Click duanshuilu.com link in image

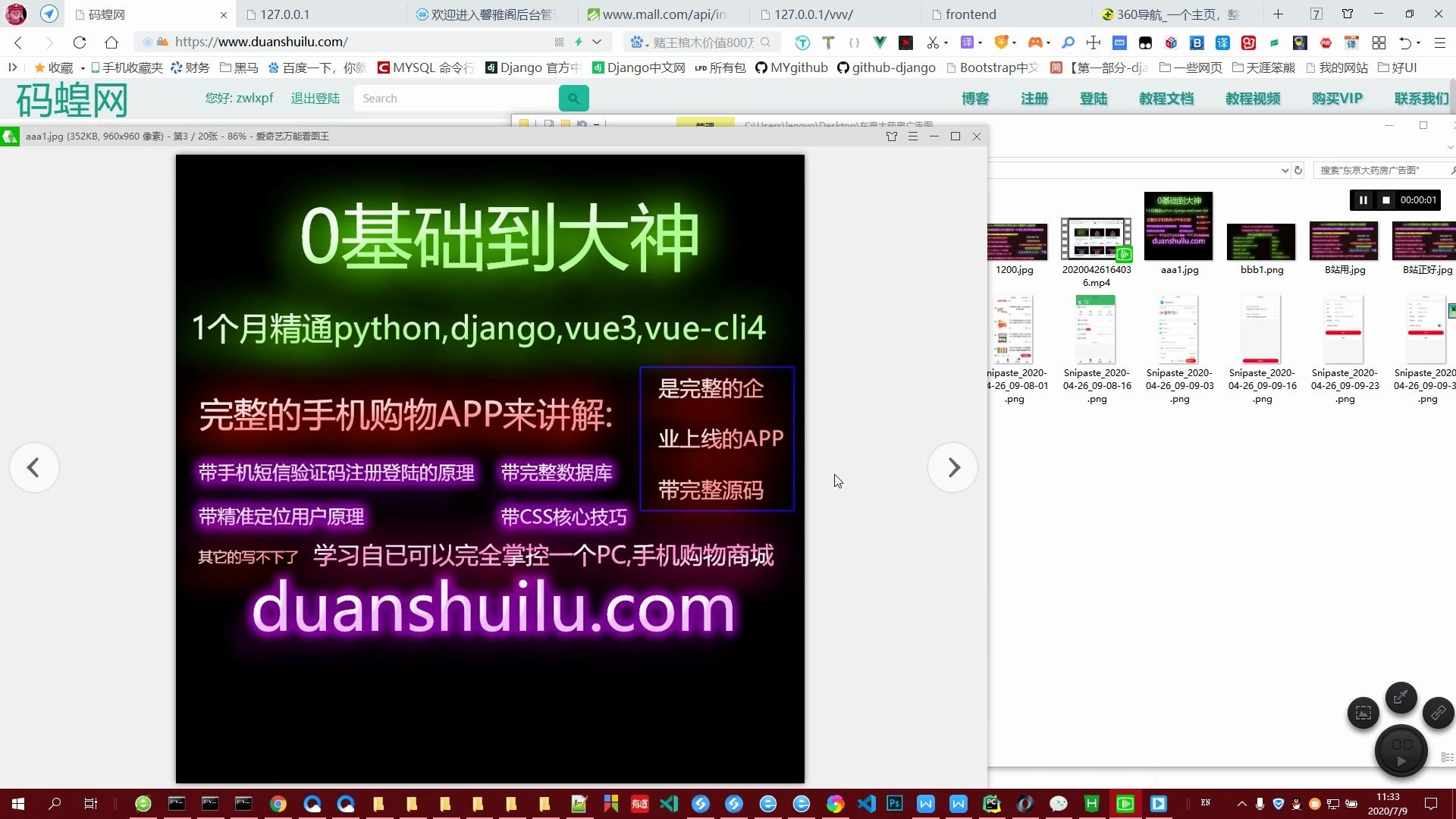(491, 607)
